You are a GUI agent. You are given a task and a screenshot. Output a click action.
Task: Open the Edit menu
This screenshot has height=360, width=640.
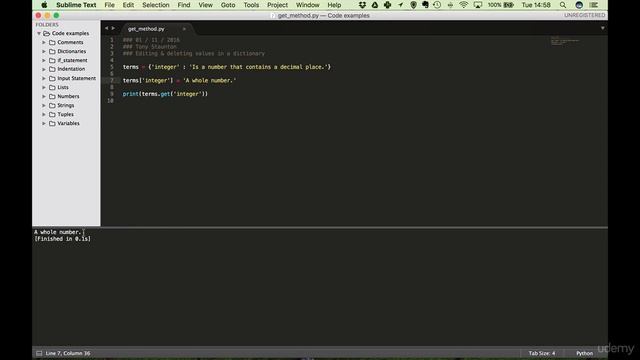pos(128,5)
